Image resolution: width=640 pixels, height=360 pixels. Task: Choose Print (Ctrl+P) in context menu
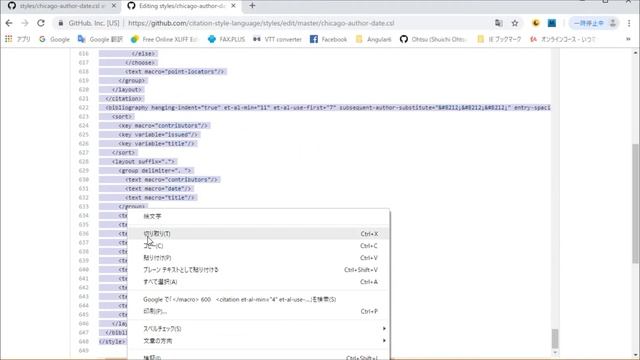click(x=259, y=311)
